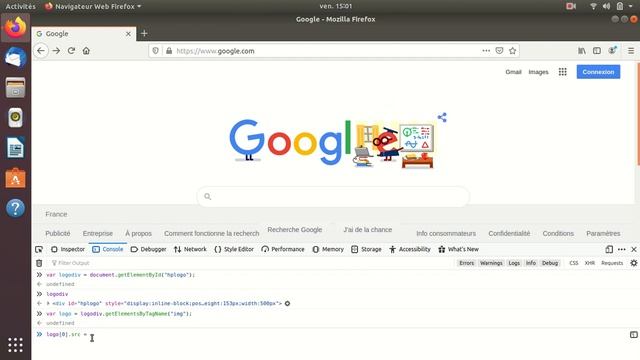Image resolution: width=640 pixels, height=360 pixels.
Task: Open Firefox account icon
Action: click(612, 50)
